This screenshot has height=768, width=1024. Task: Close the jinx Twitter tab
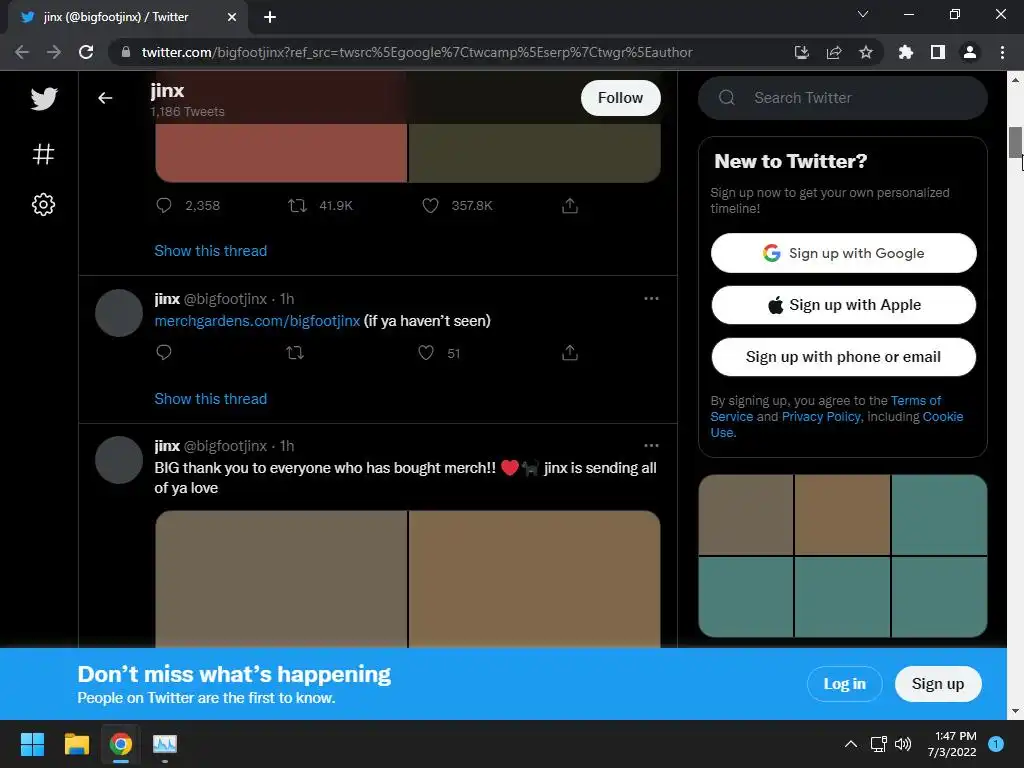coord(232,17)
